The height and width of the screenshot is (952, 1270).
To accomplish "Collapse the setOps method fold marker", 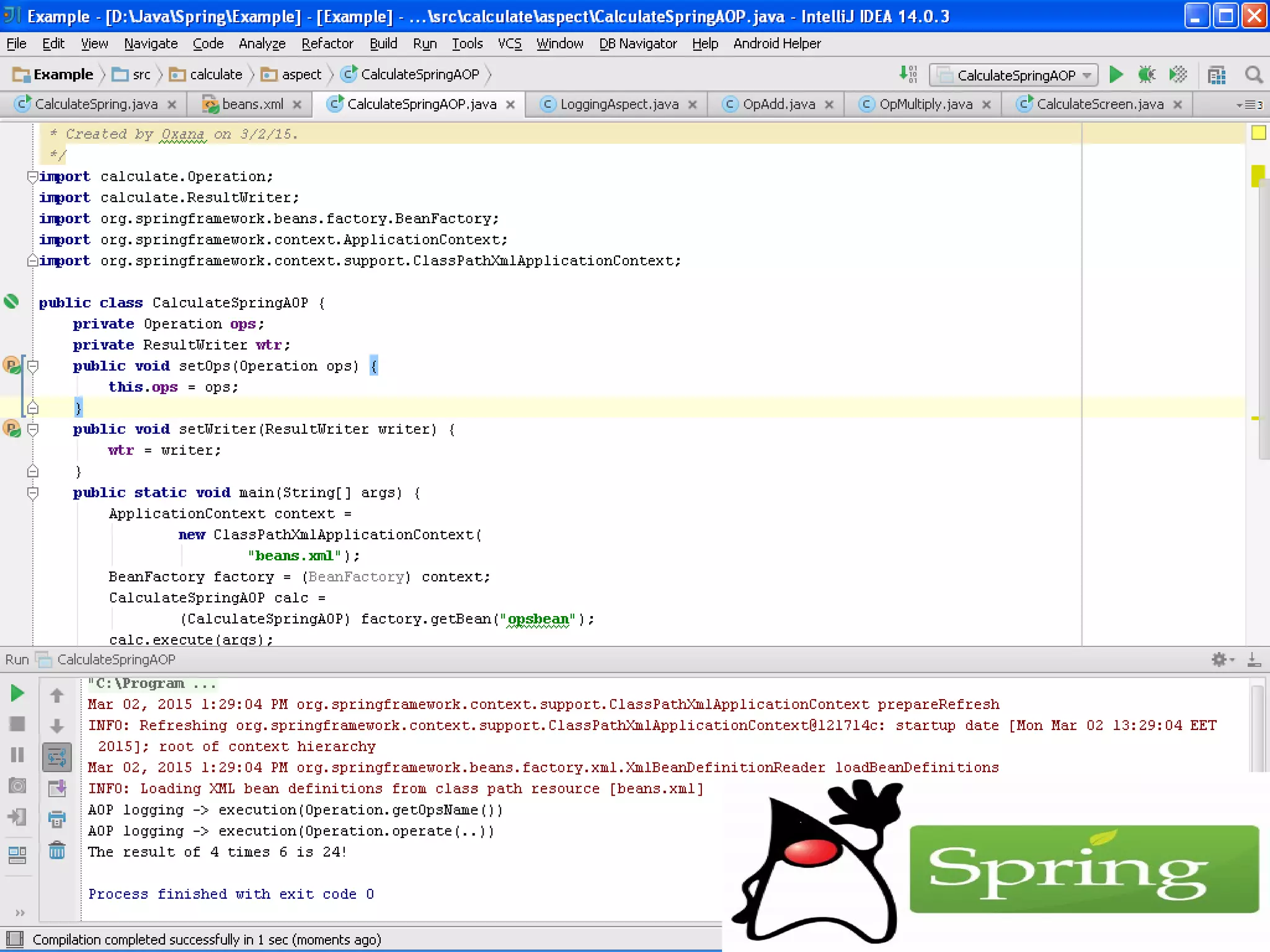I will pos(33,366).
